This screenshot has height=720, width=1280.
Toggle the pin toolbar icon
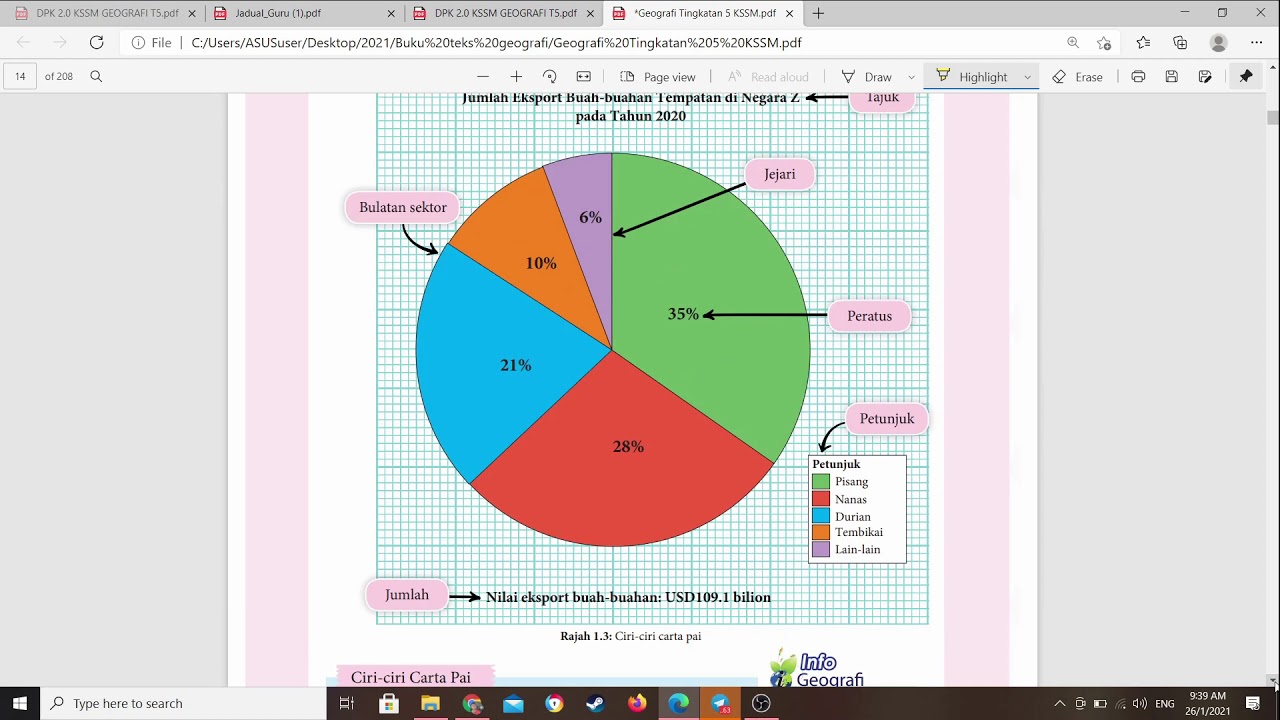(x=1245, y=76)
